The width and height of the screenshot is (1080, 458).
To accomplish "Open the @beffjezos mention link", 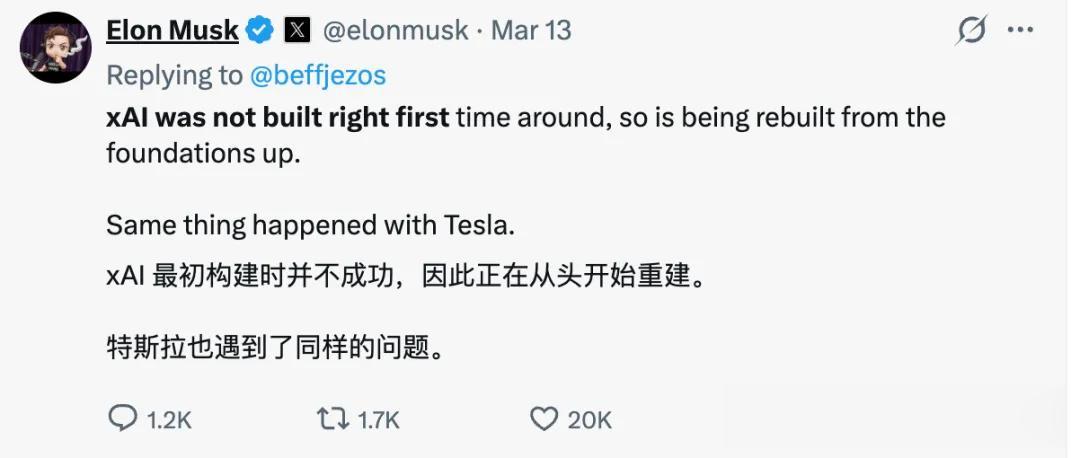I will (318, 76).
